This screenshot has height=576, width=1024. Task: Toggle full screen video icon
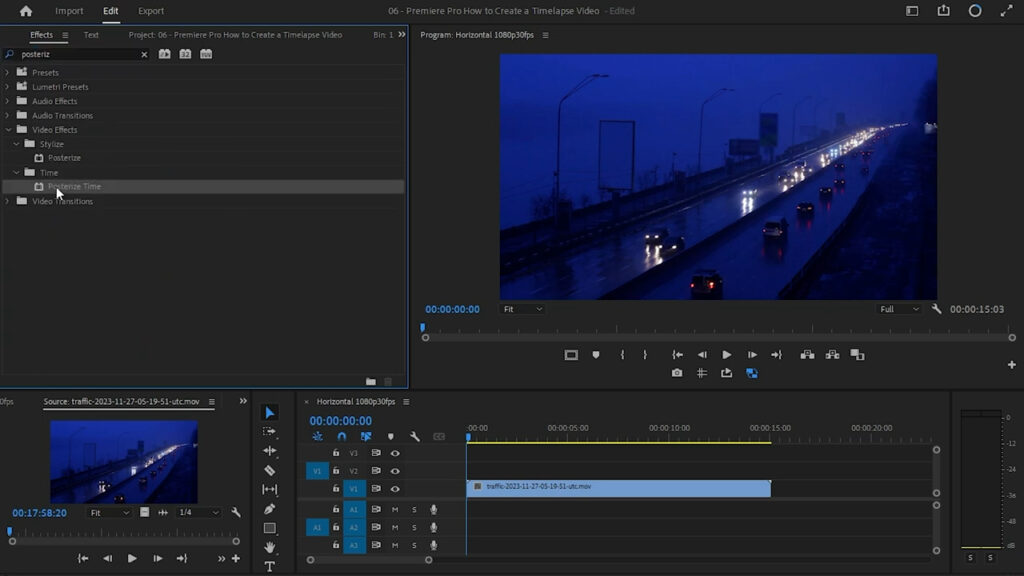click(x=1006, y=11)
